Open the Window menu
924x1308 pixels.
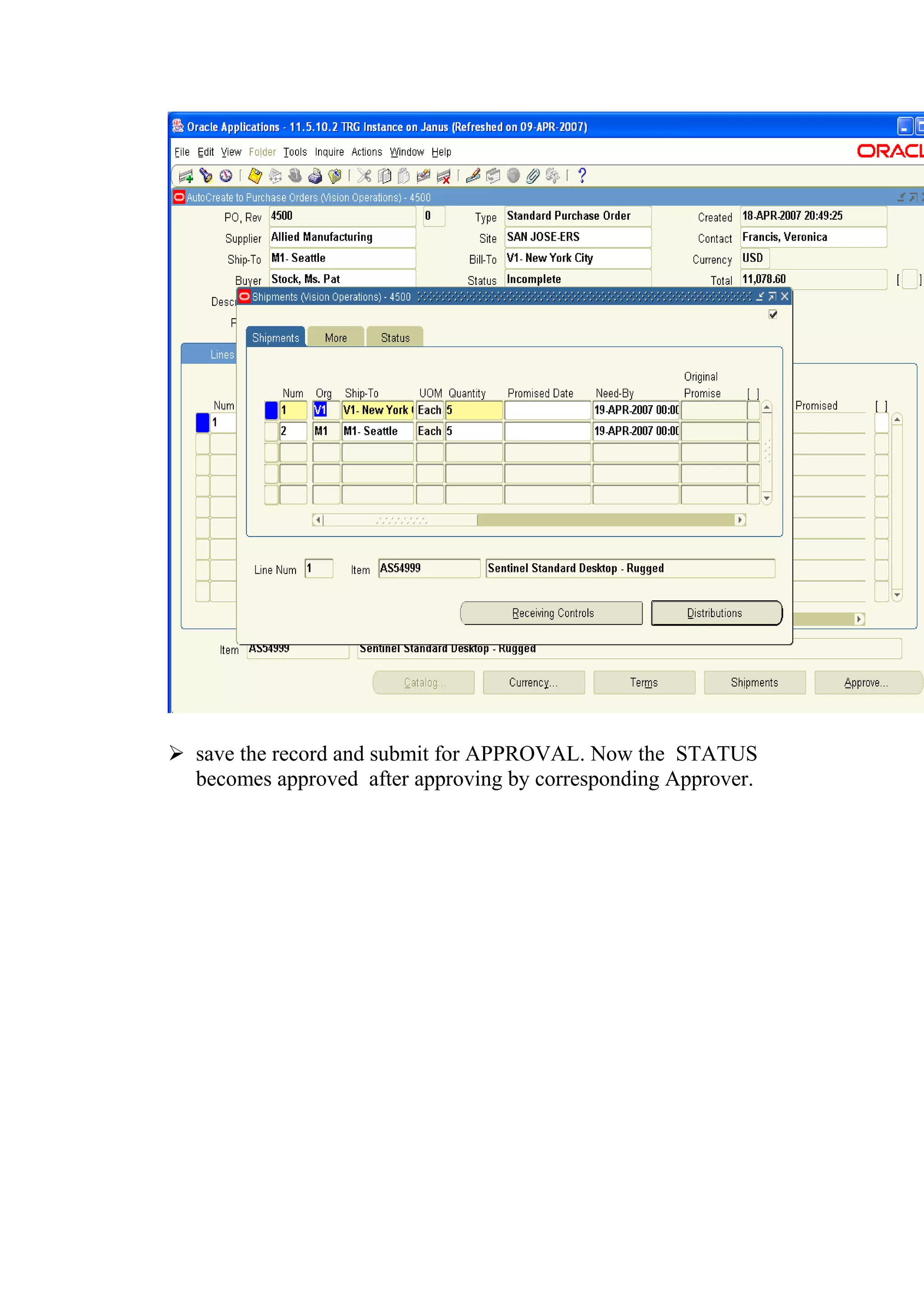point(407,152)
